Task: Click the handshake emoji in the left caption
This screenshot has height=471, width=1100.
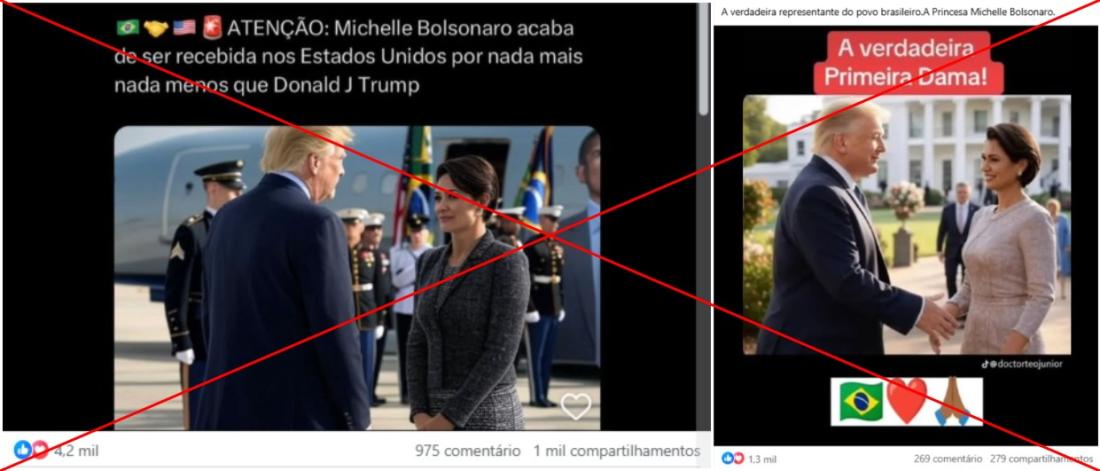Action: click(155, 28)
